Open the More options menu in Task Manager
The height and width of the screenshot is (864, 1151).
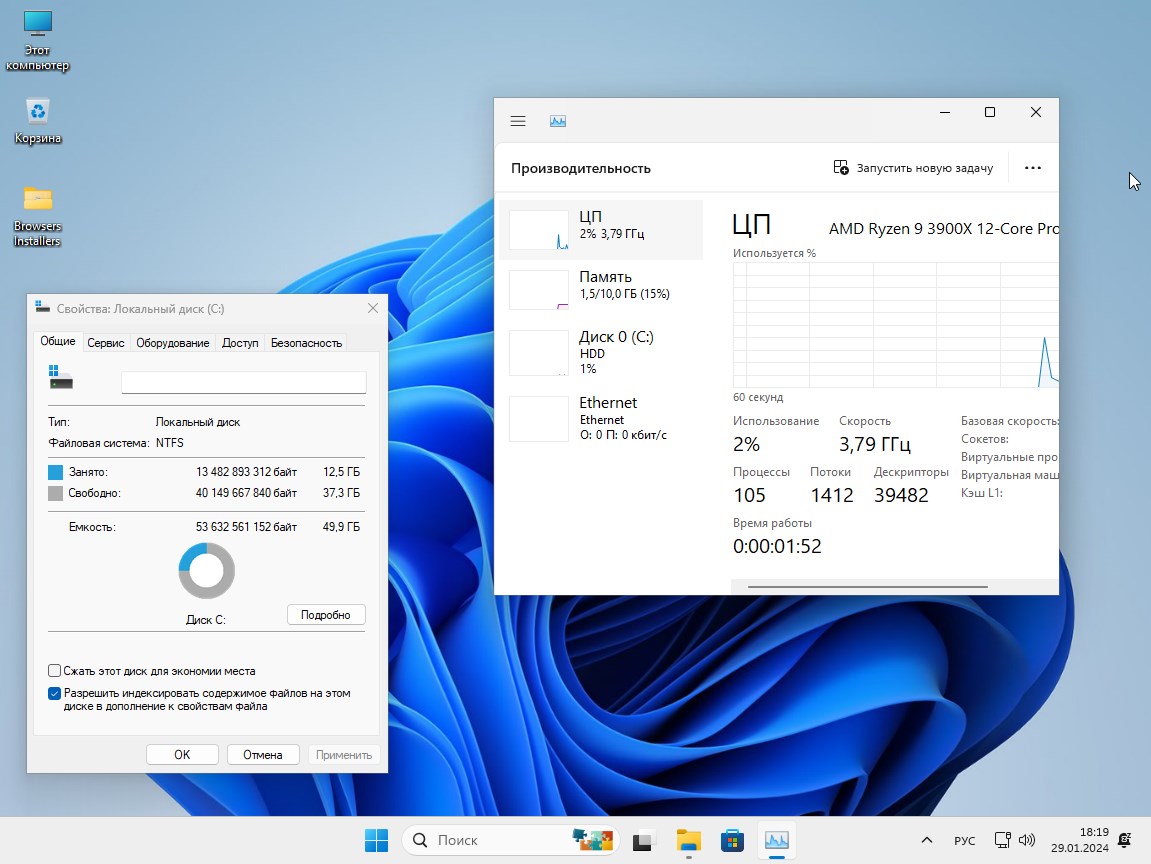click(x=1033, y=167)
